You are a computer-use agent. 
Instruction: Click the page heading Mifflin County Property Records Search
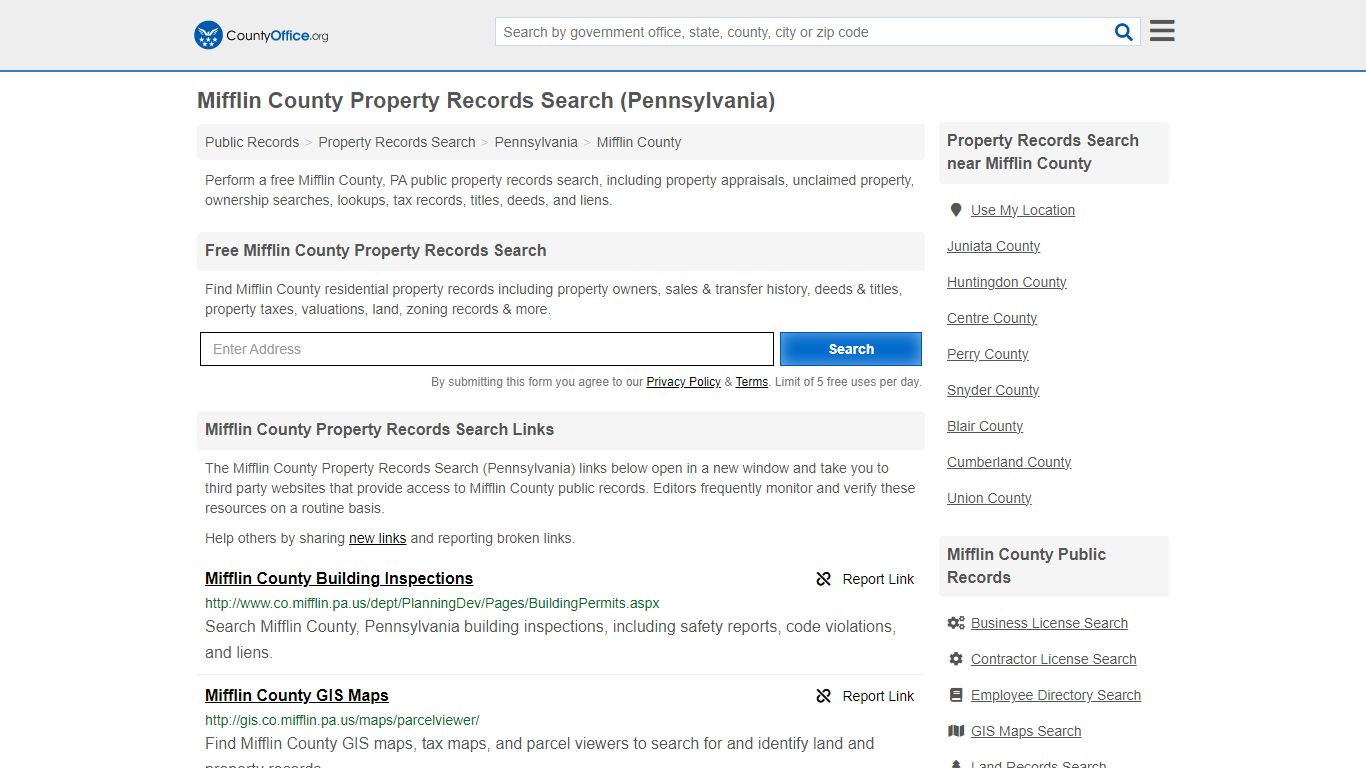click(486, 101)
